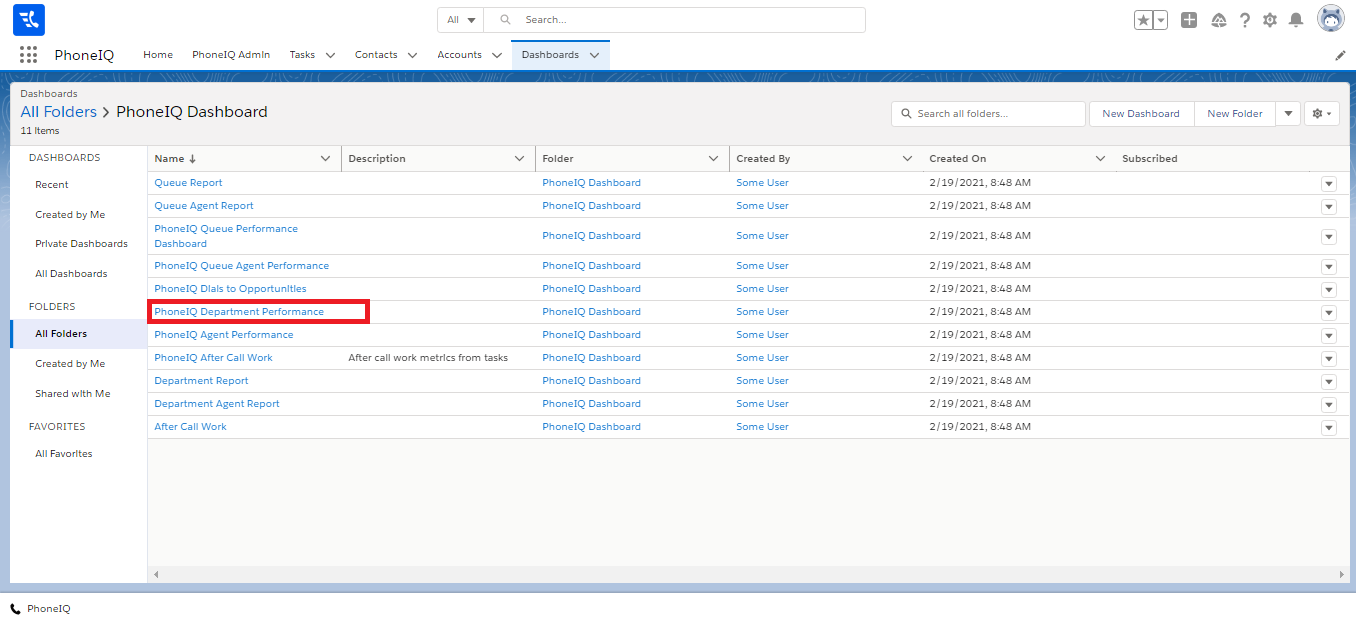Select Private Dashboards in sidebar
This screenshot has width=1356, height=624.
[81, 244]
